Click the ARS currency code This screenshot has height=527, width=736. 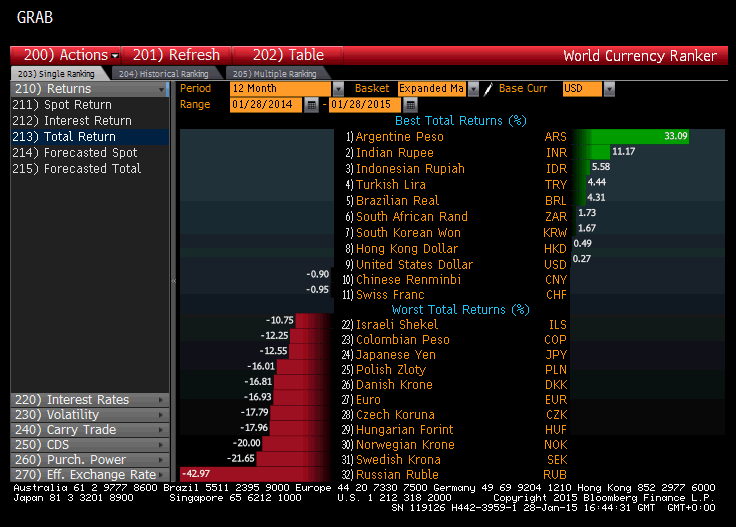(x=555, y=137)
